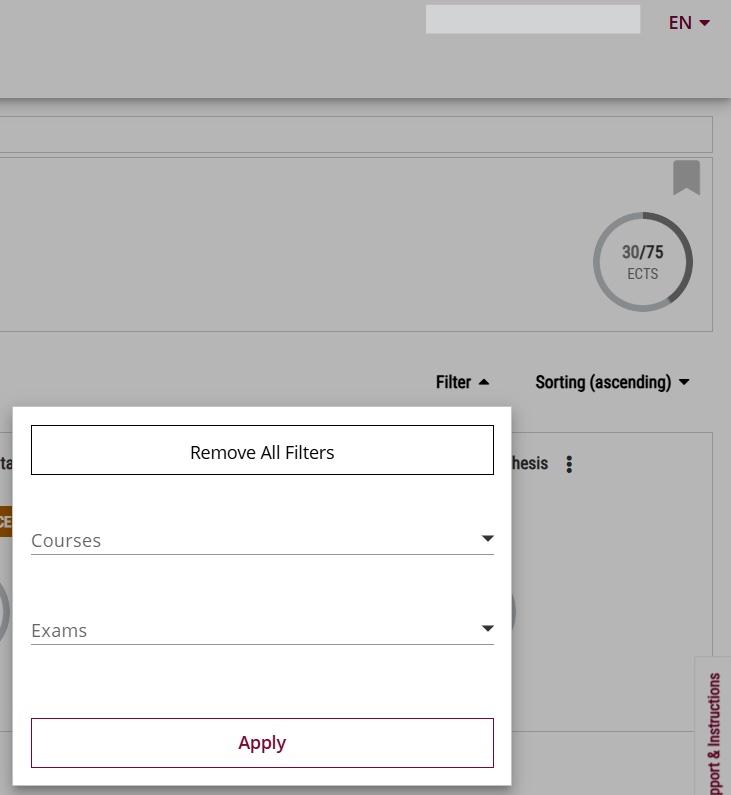
Task: Open the three-dot menu beside thesis
Action: [x=569, y=464]
